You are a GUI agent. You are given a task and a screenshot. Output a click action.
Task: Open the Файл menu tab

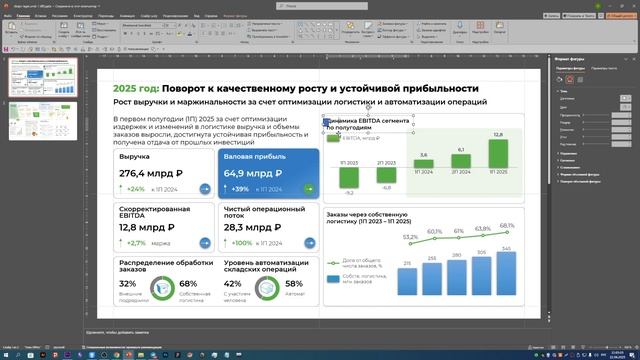pyautogui.click(x=8, y=16)
